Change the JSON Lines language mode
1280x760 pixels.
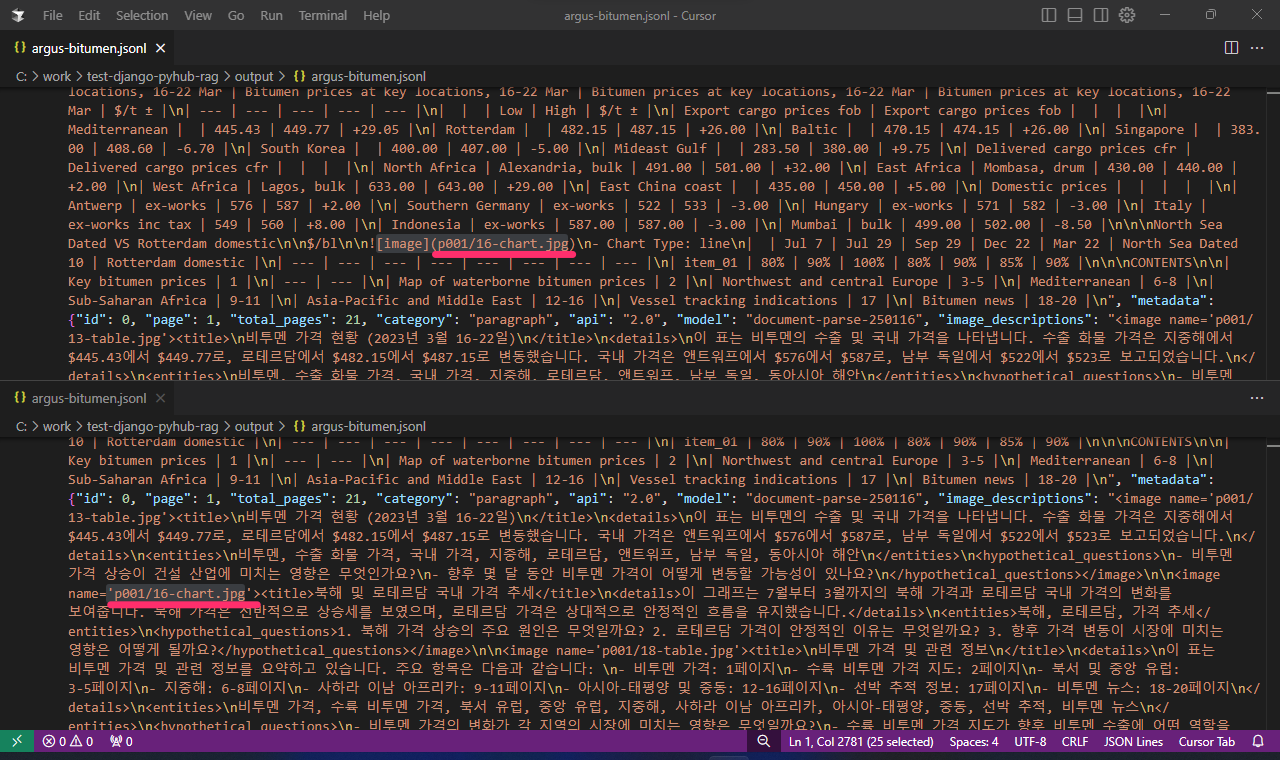click(1133, 741)
